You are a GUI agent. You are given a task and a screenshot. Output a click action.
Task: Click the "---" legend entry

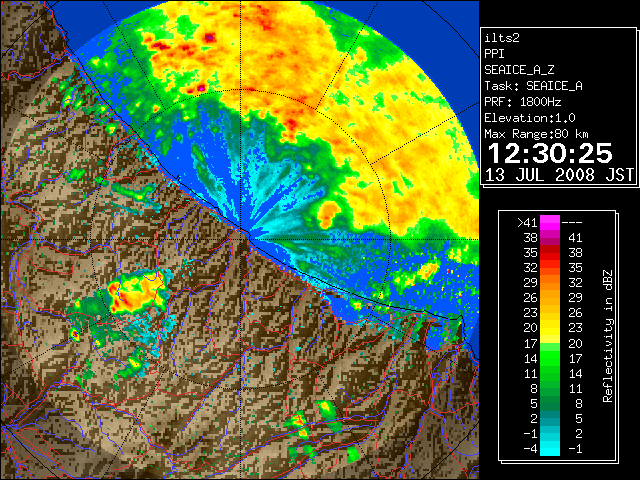(x=572, y=223)
